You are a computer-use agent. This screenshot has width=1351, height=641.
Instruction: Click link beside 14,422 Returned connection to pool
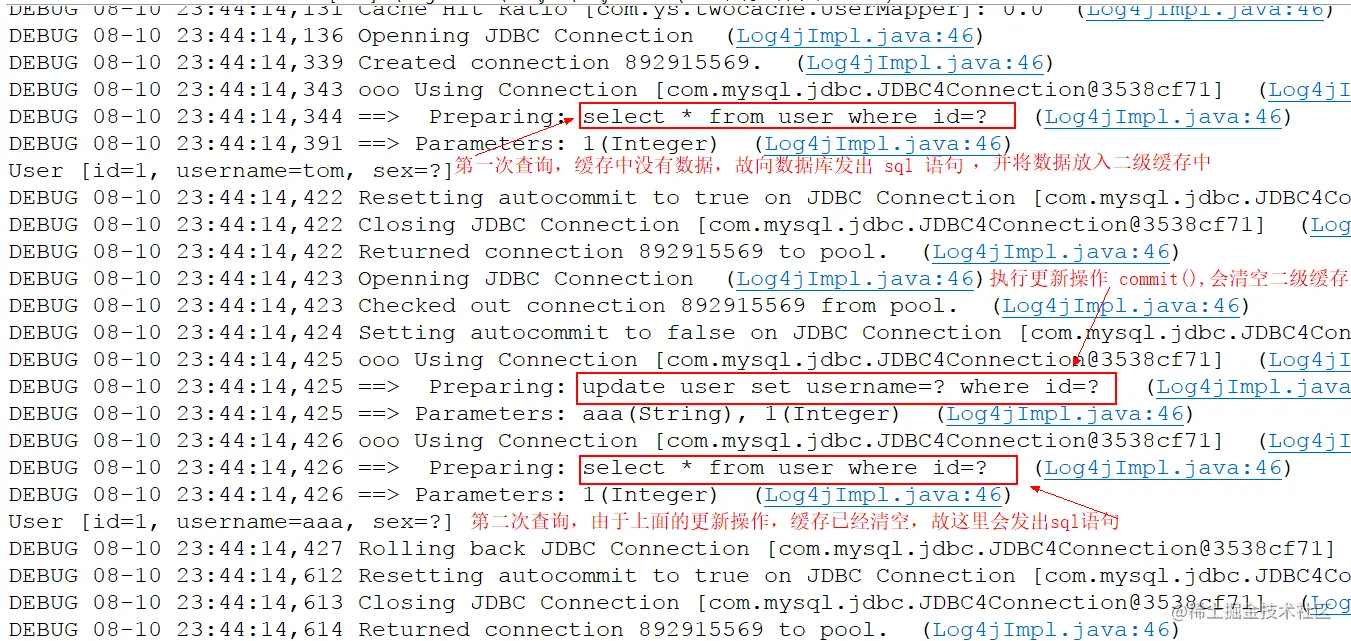tap(1051, 252)
